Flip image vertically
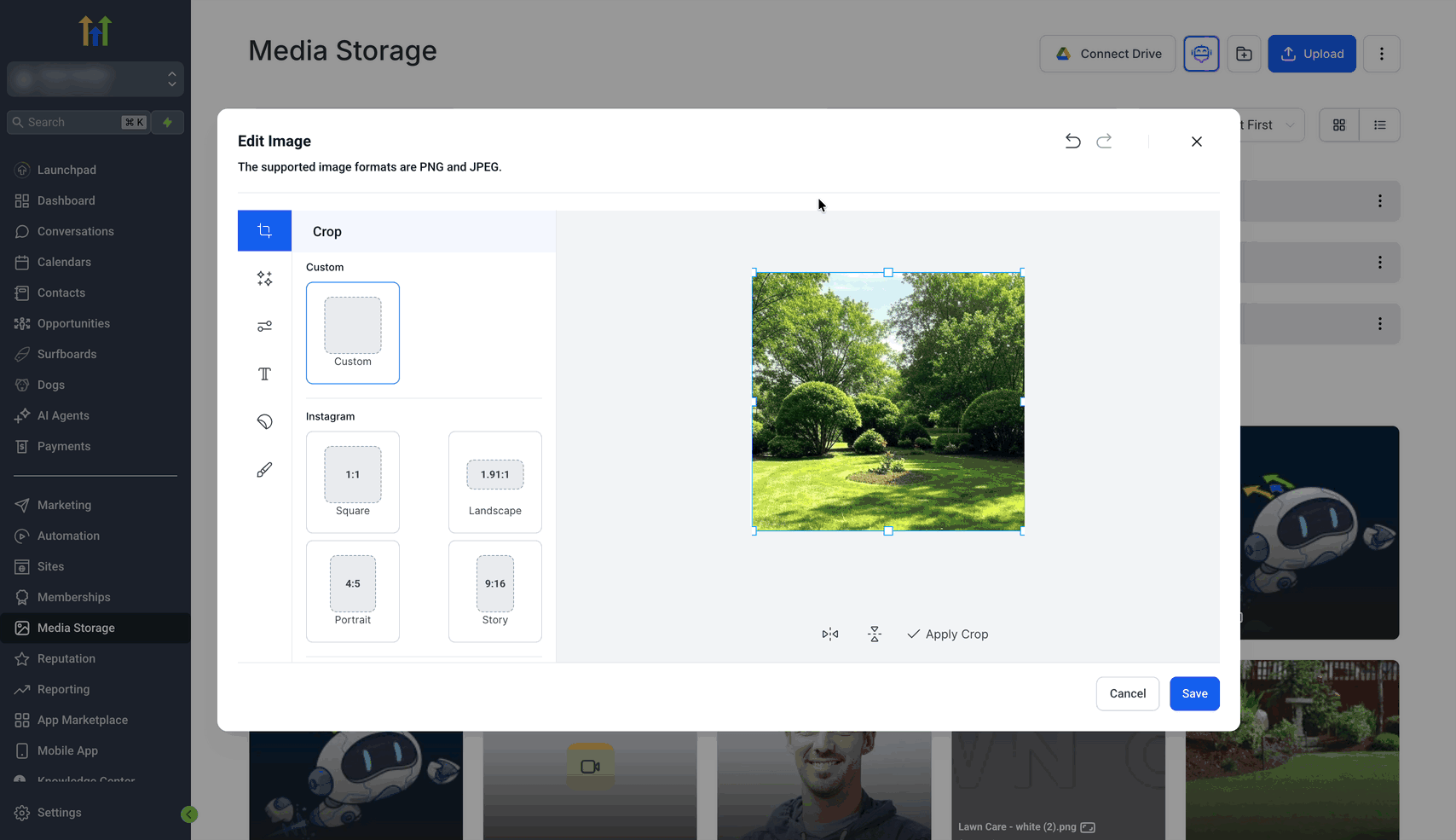The width and height of the screenshot is (1456, 840). coord(875,634)
